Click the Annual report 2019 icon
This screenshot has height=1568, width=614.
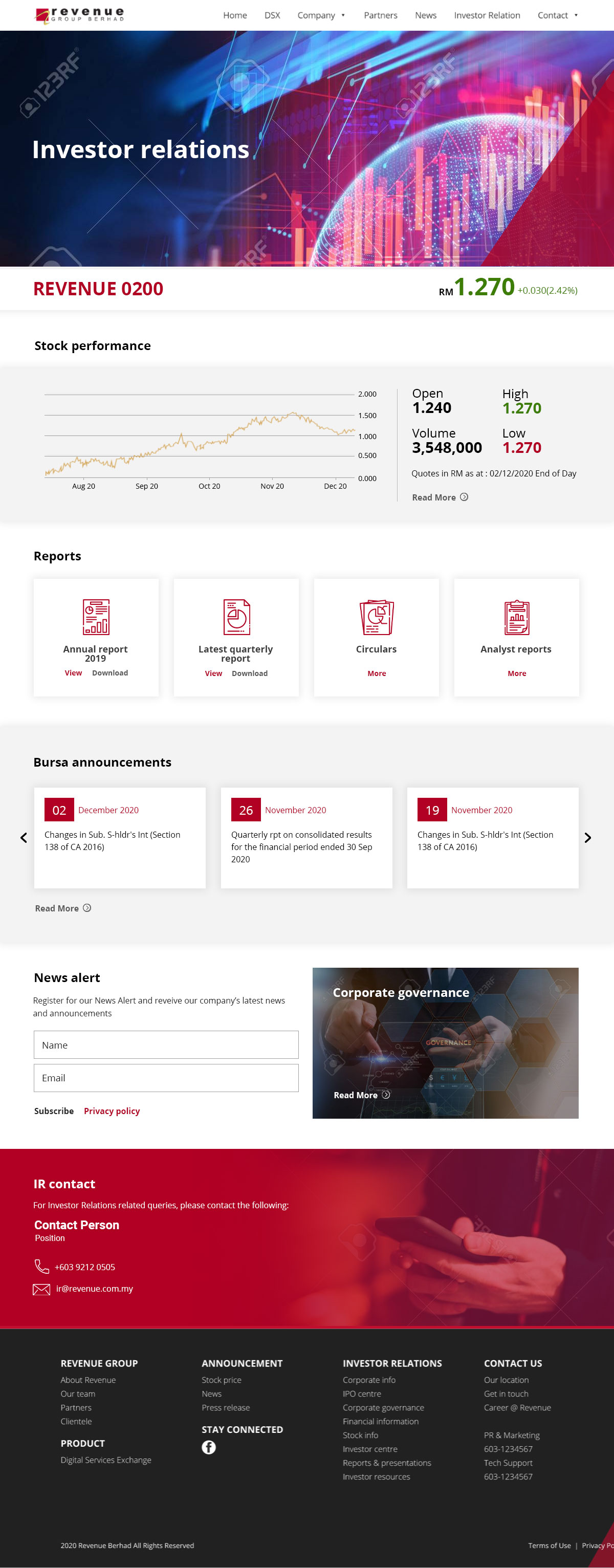[x=96, y=617]
